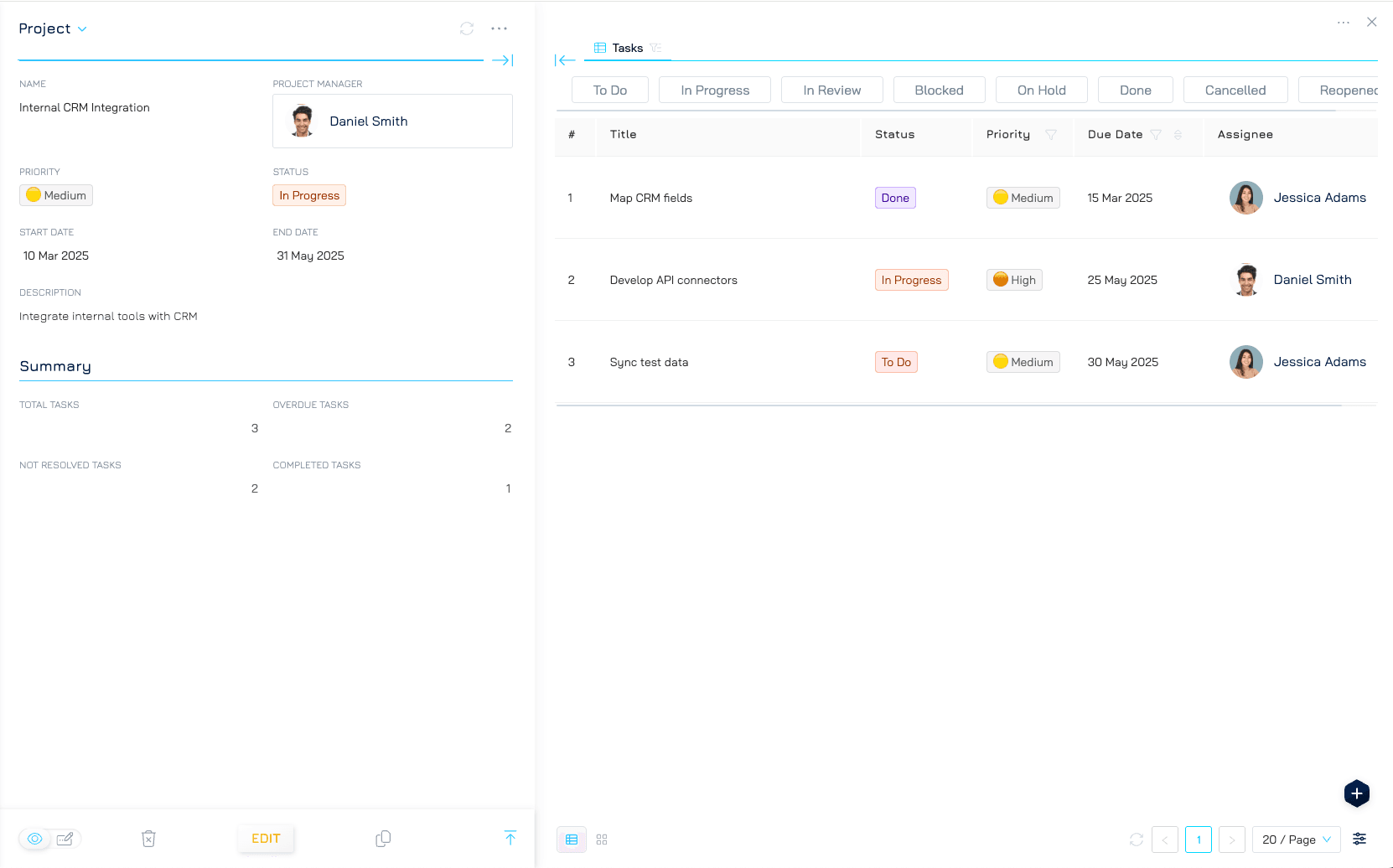Switch to inline edit mode toggle
The height and width of the screenshot is (868, 1393).
coord(65,839)
